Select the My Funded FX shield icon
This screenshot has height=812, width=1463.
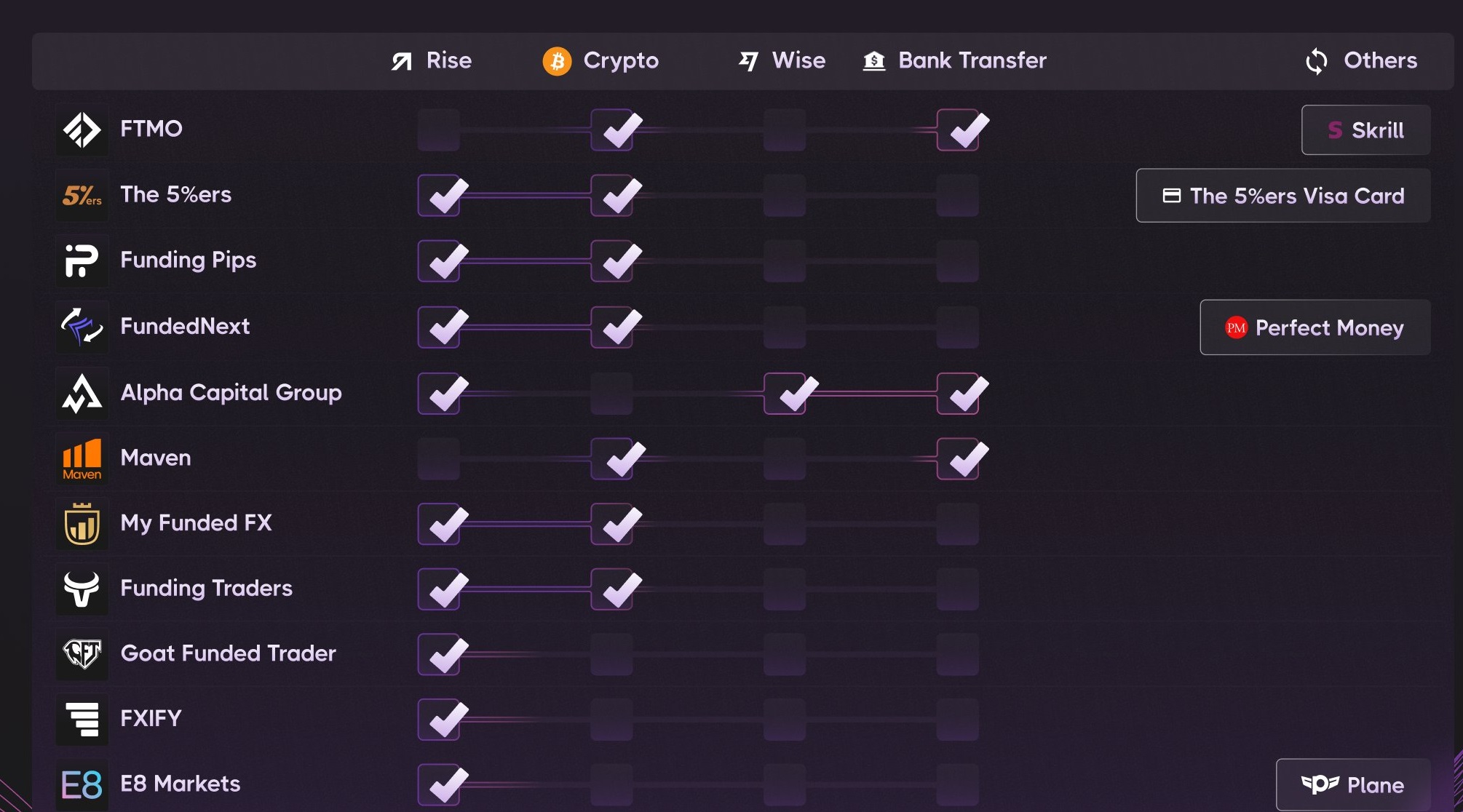(x=82, y=524)
